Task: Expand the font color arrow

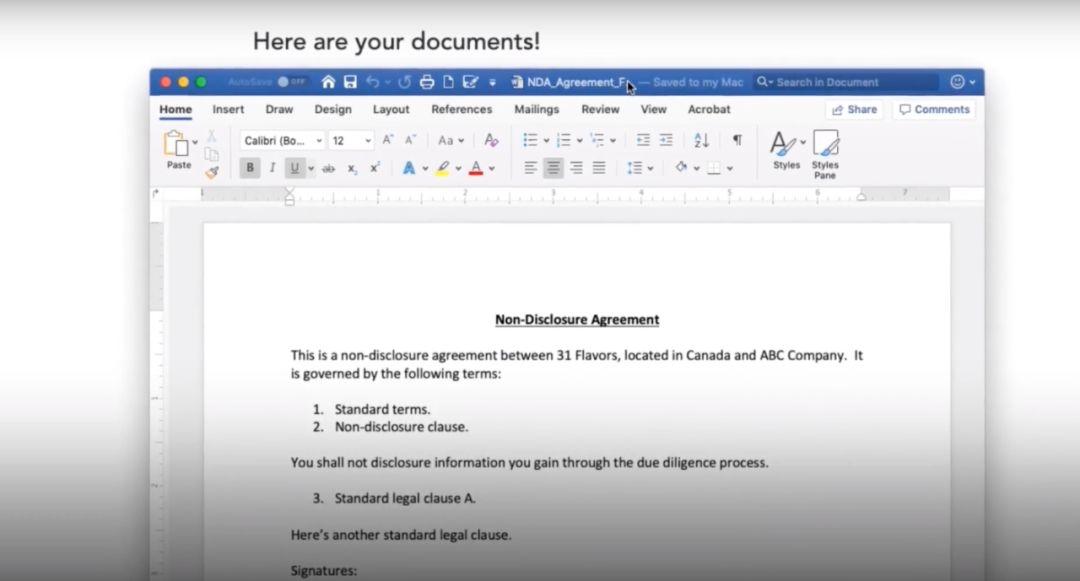Action: tap(492, 169)
